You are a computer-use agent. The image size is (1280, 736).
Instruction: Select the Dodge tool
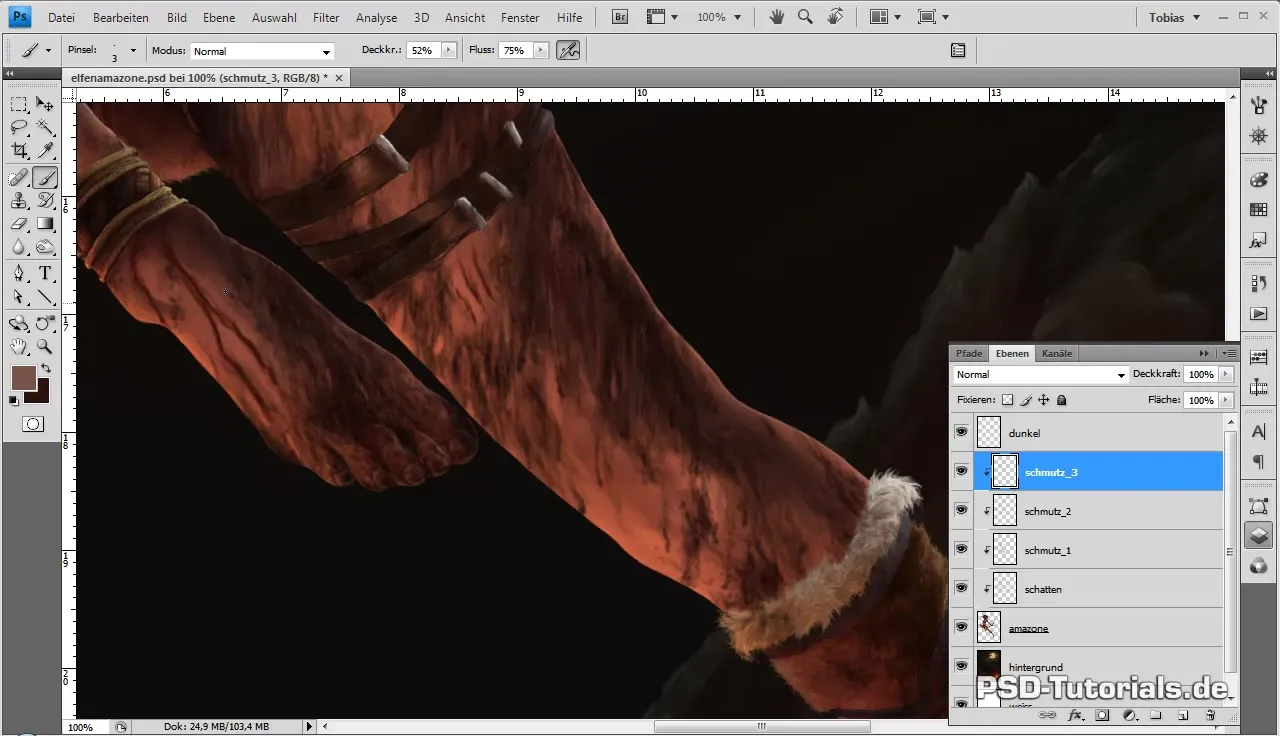[x=45, y=247]
